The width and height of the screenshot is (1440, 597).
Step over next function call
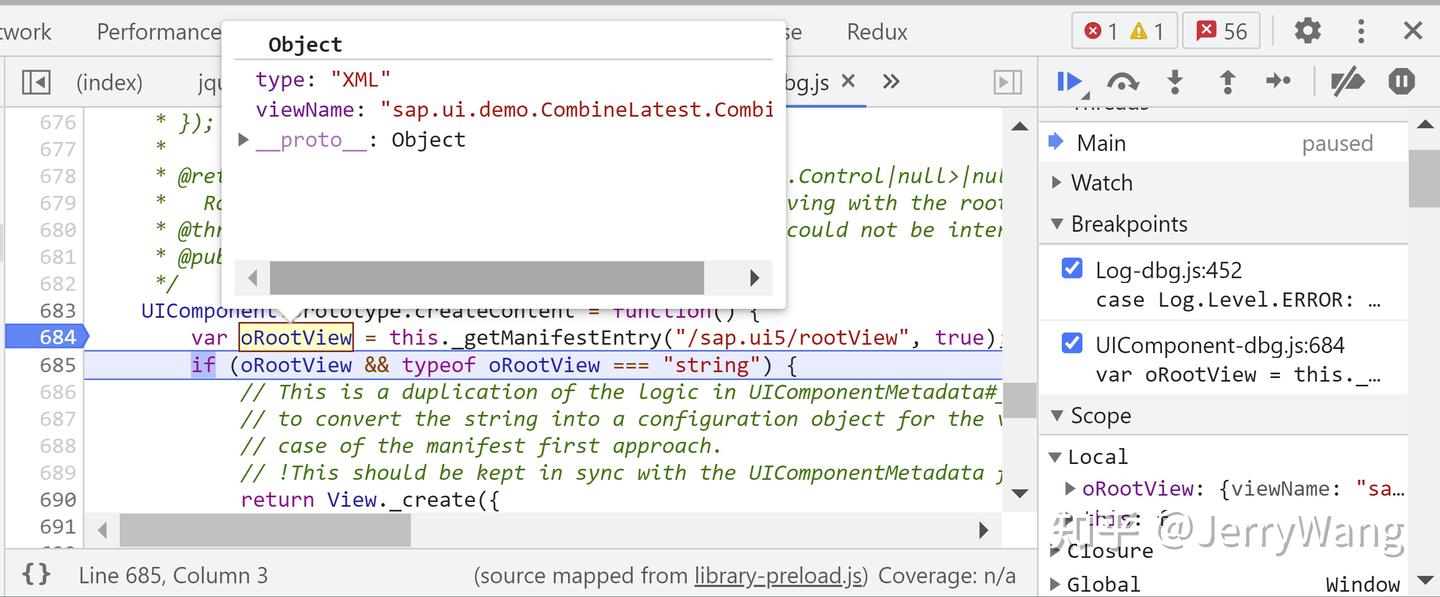(x=1123, y=82)
